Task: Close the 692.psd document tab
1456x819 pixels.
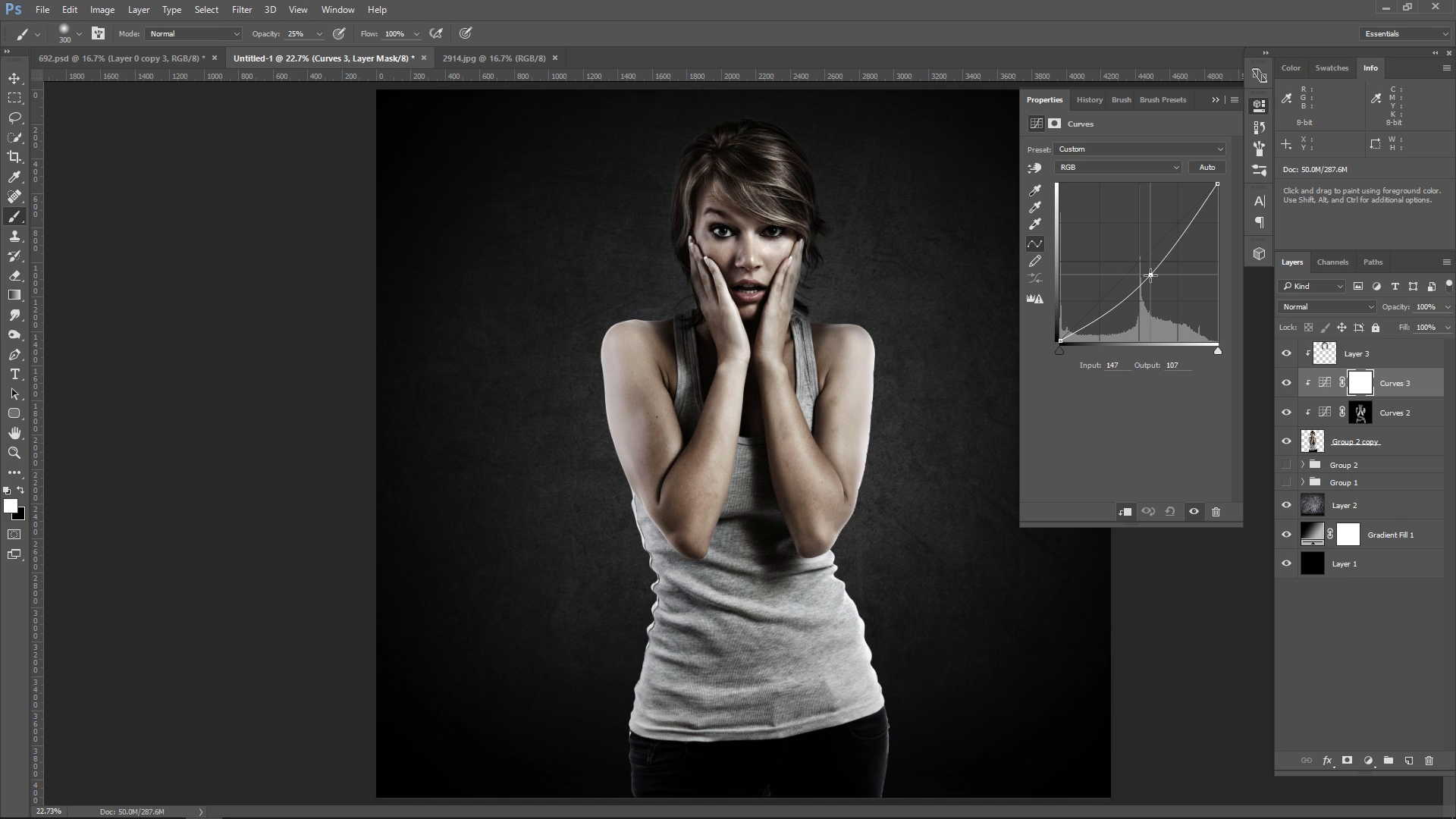Action: (215, 58)
